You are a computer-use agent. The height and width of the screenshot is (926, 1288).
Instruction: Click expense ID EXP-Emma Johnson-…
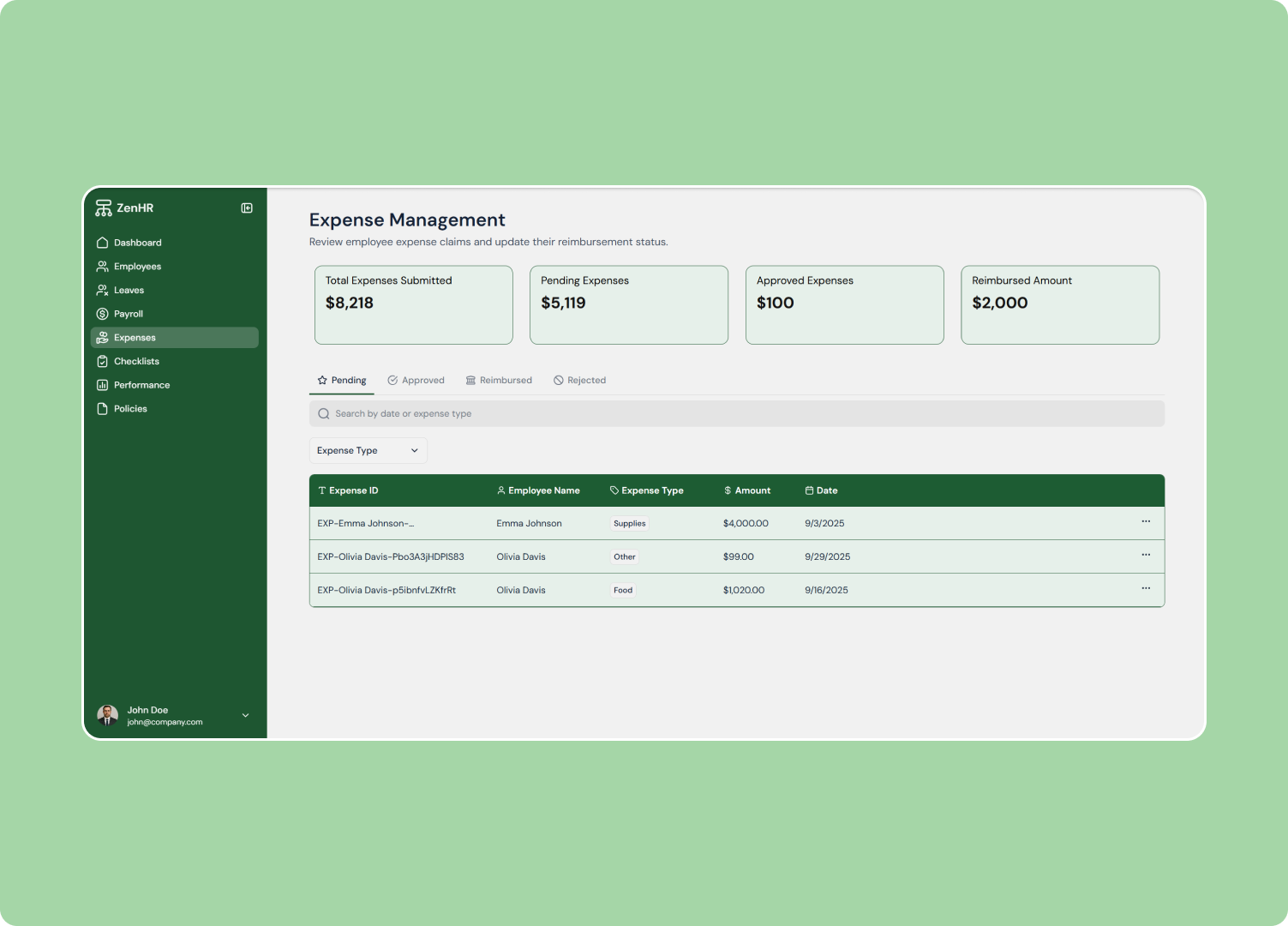pos(366,524)
